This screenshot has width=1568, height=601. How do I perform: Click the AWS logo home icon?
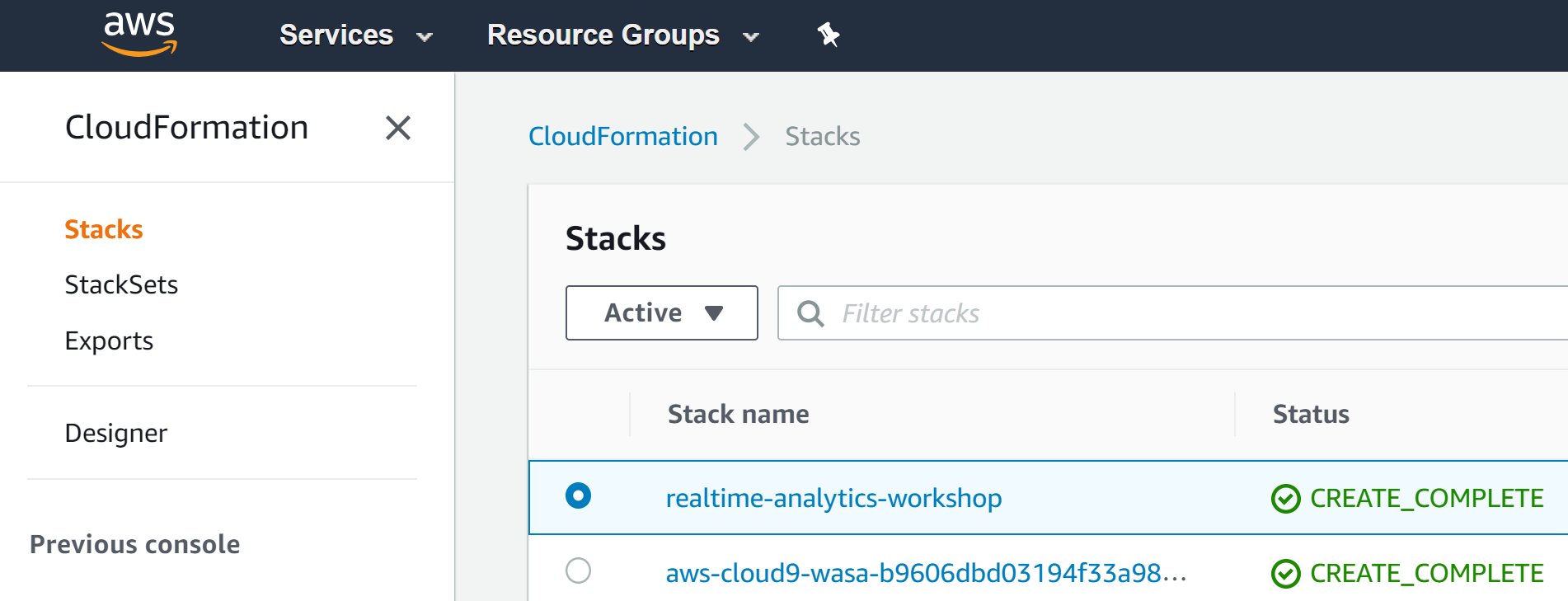139,35
